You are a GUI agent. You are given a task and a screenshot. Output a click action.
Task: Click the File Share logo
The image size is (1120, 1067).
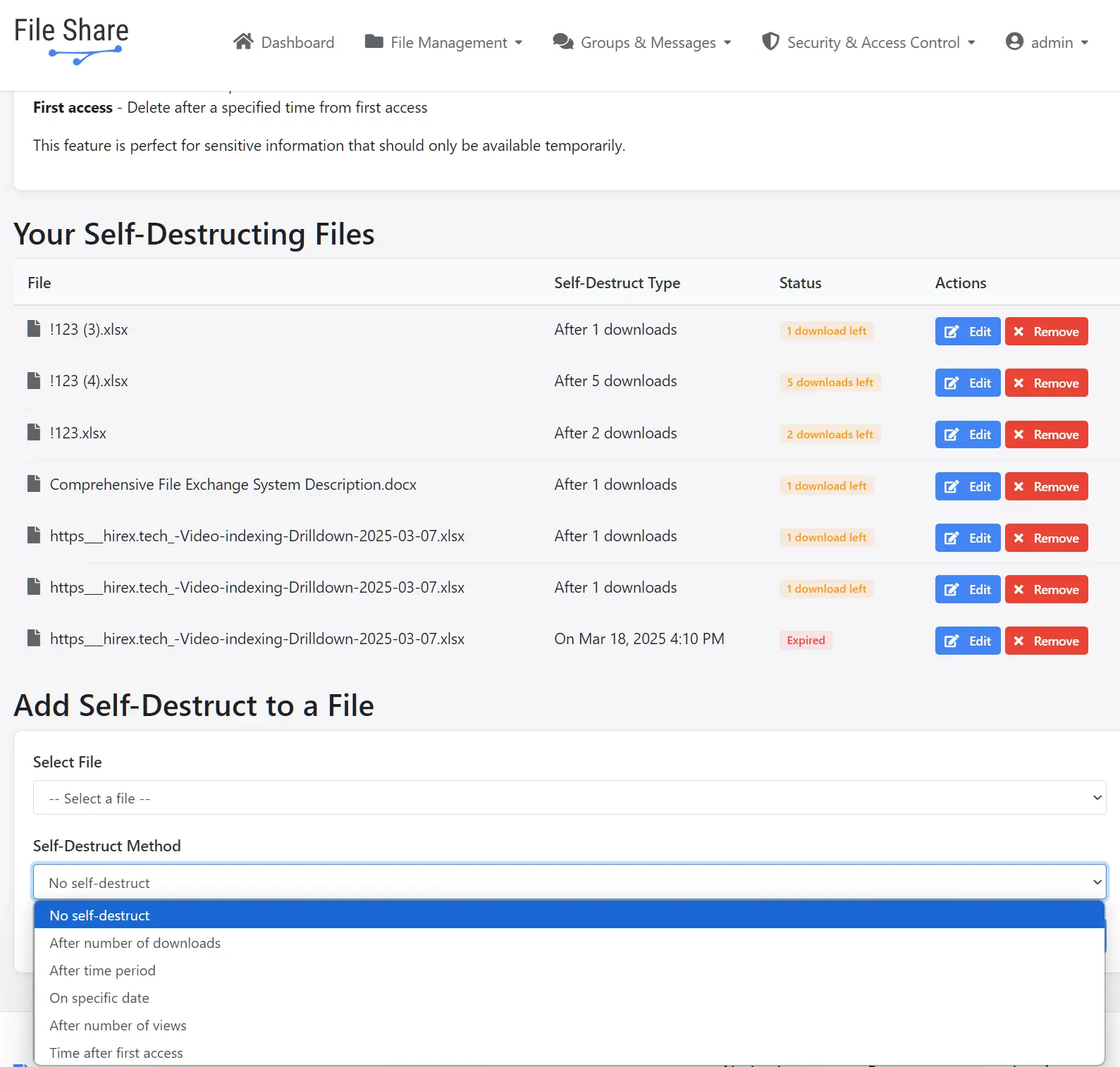coord(71,41)
